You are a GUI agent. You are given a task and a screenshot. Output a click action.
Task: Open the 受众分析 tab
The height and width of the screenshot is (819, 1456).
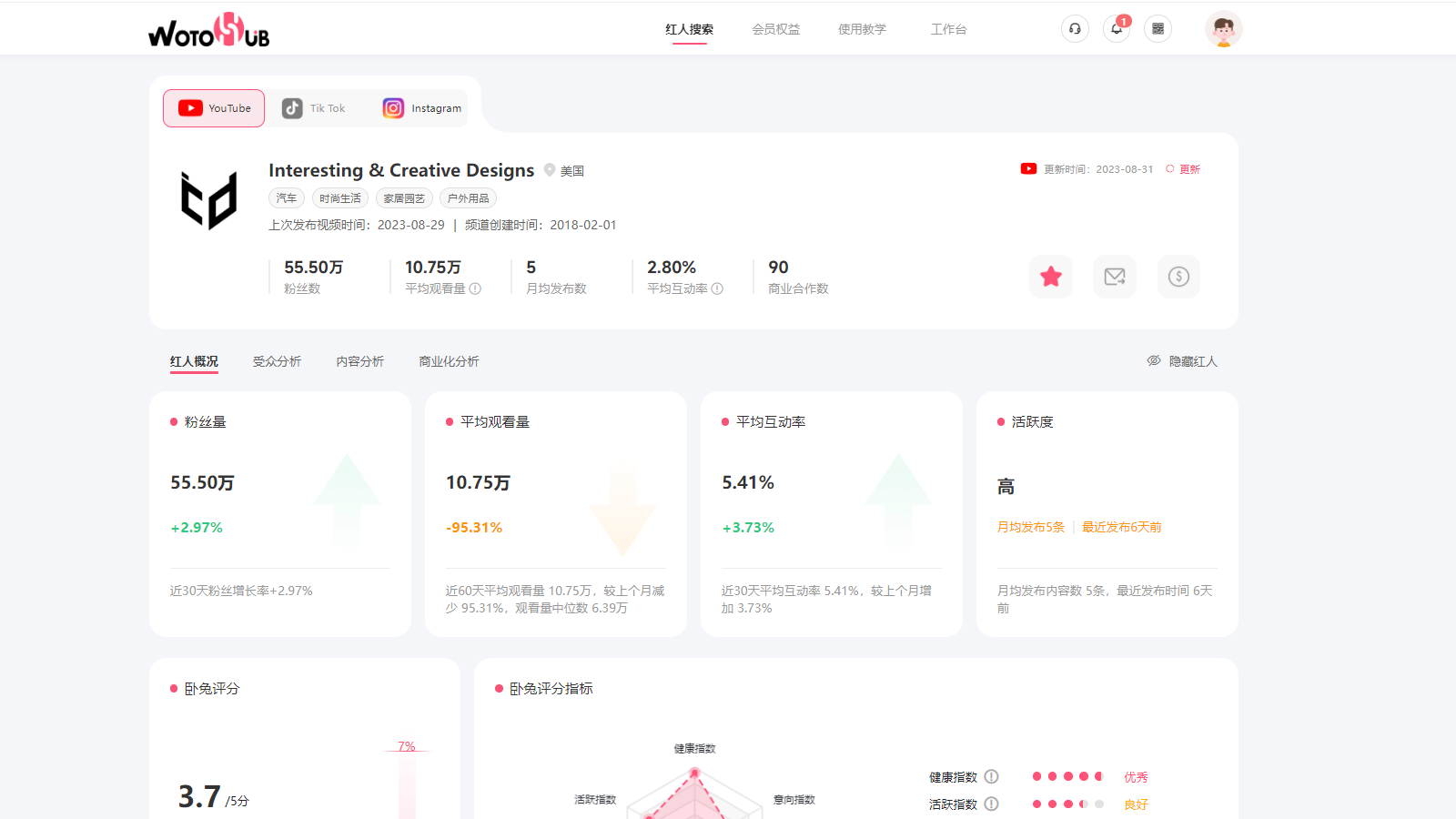[x=277, y=361]
